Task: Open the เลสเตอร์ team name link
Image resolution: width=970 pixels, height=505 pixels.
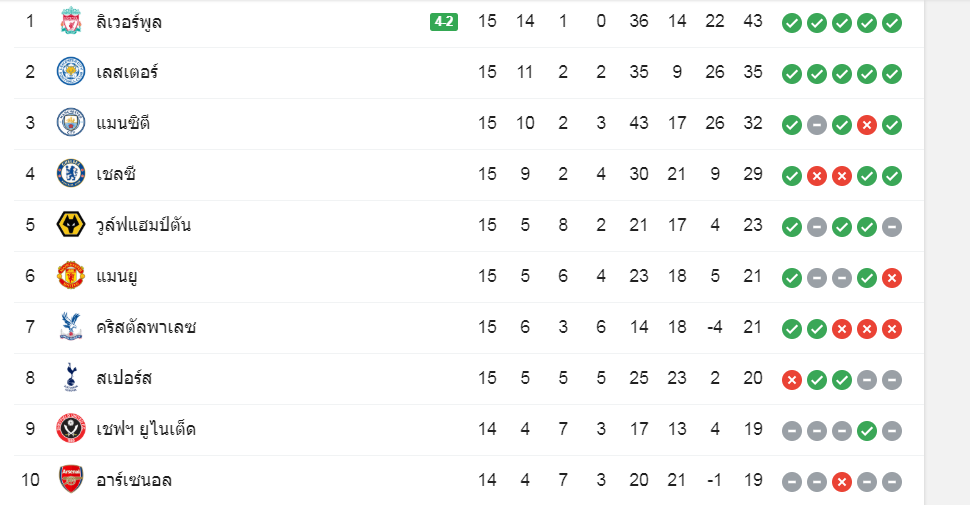Action: coord(127,72)
